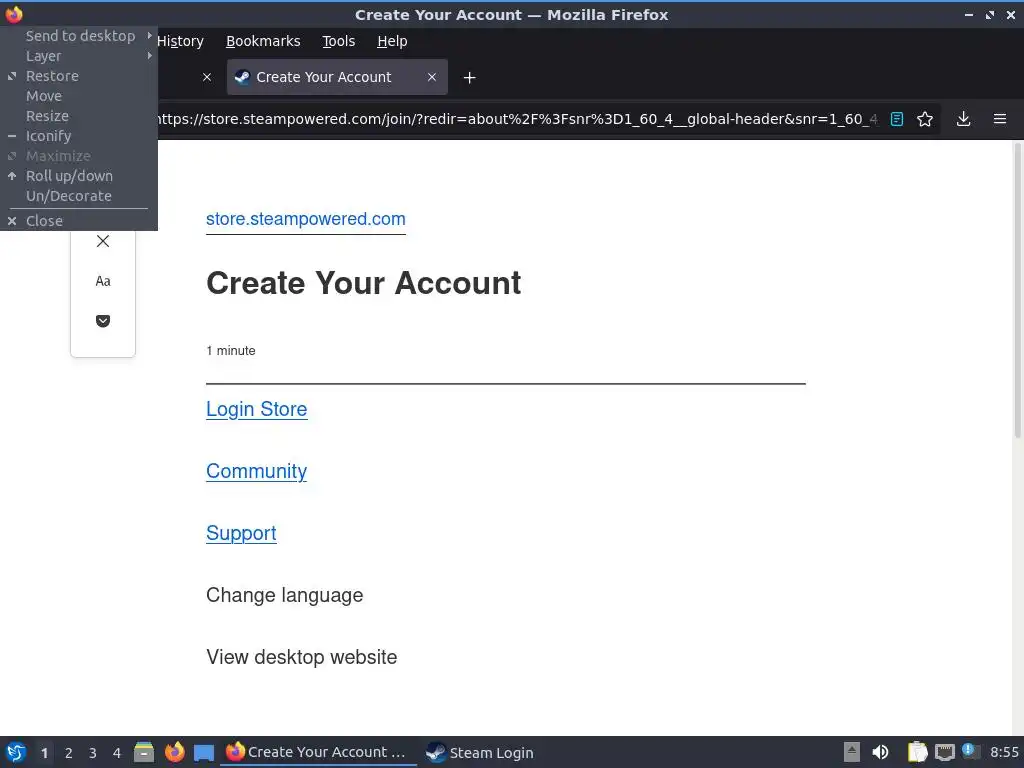Switch to virtual desktop 2
Screen dimensions: 1024x768
click(69, 753)
